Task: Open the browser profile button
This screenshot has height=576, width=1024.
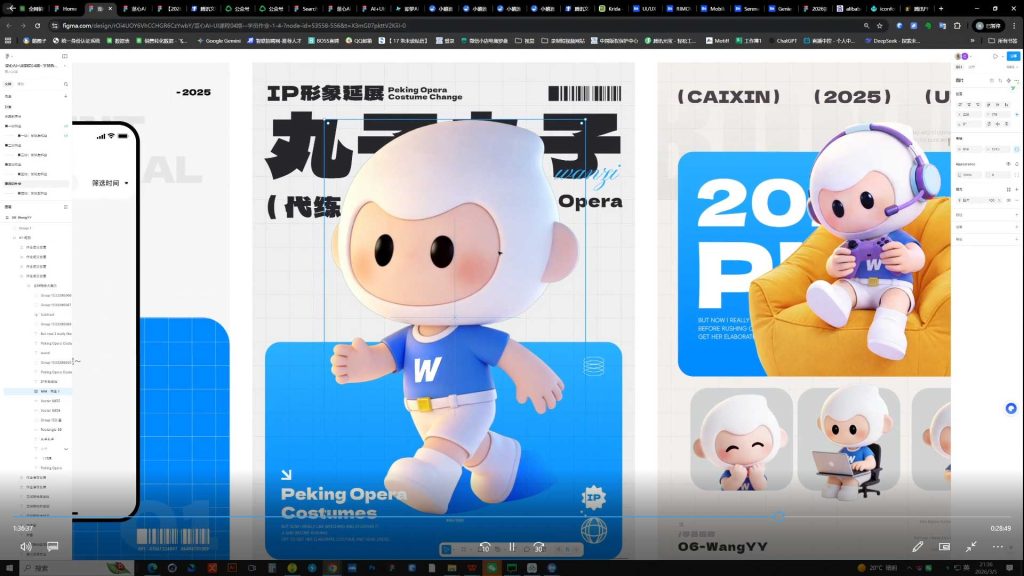Action: click(988, 25)
